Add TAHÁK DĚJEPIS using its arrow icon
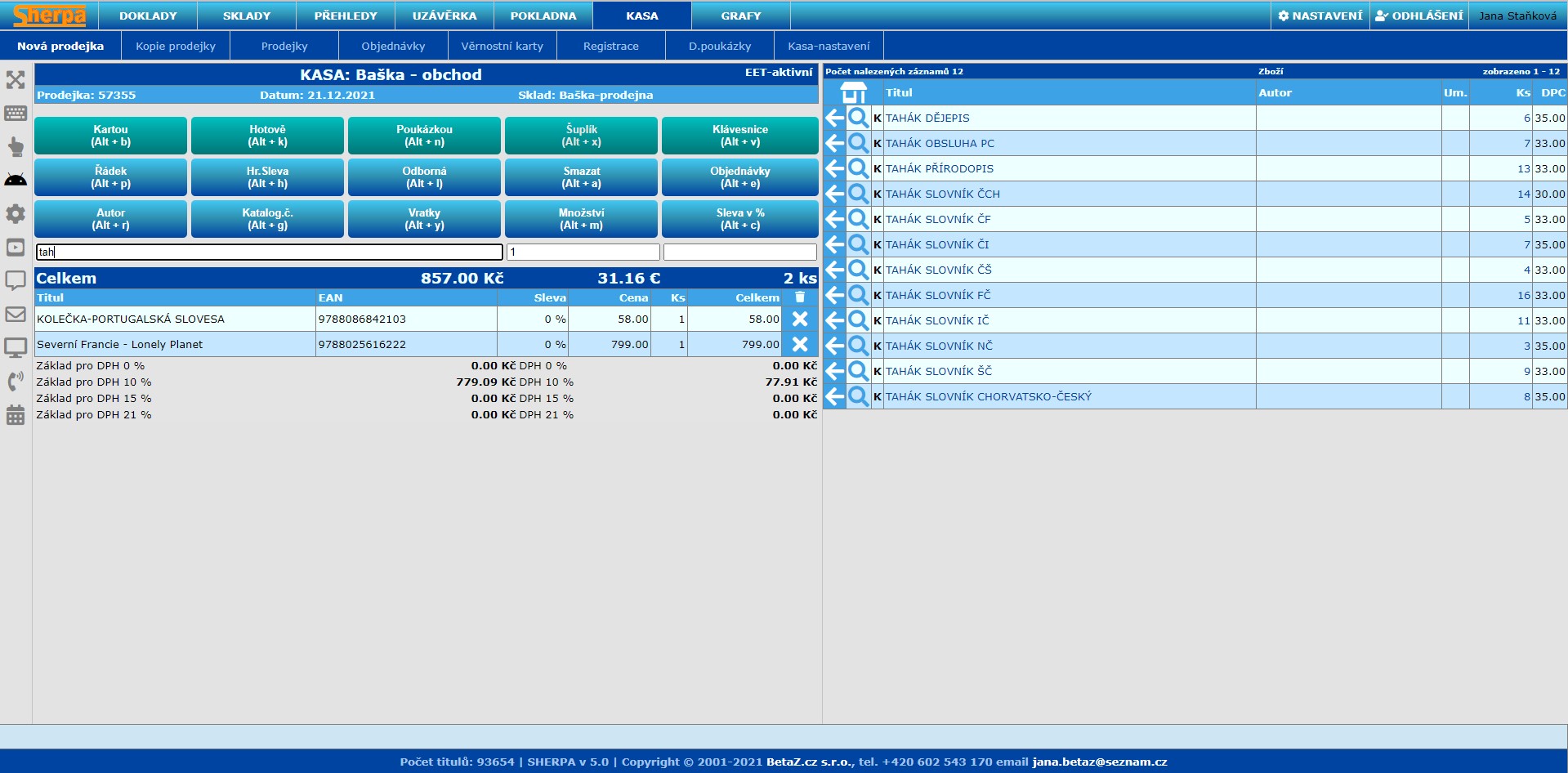The image size is (1568, 773). (834, 118)
